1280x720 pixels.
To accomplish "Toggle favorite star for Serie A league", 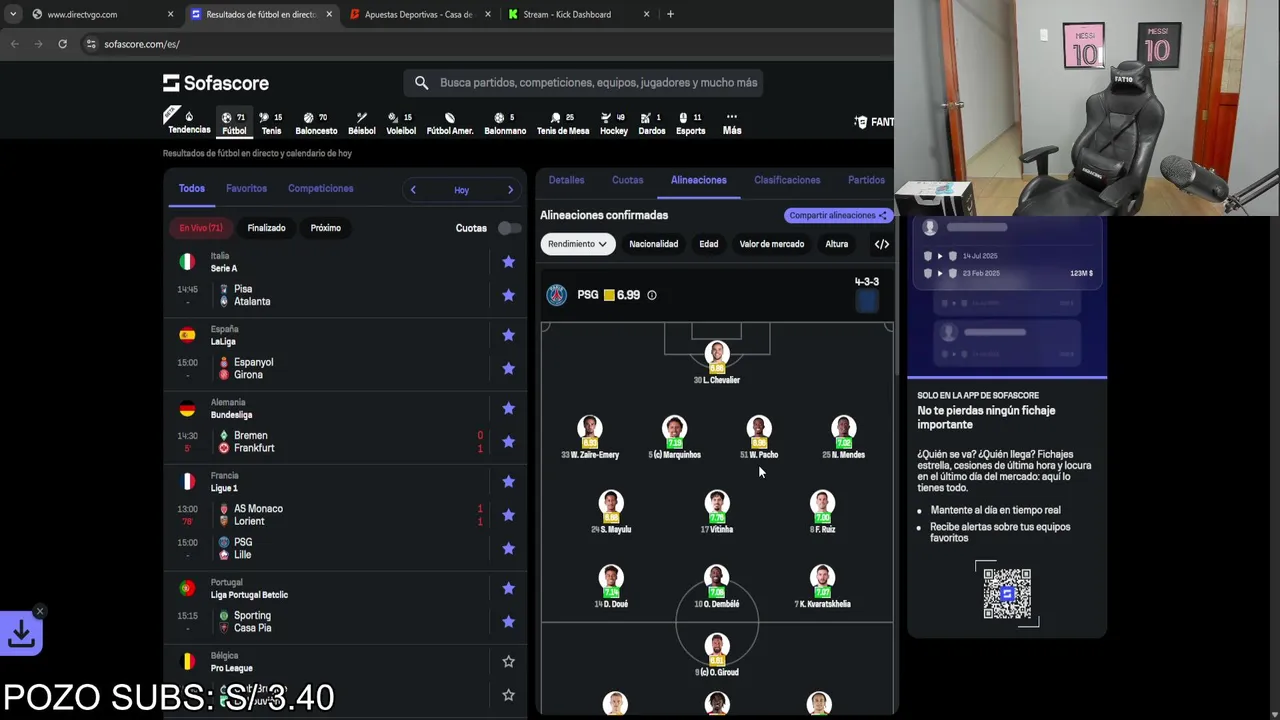I will (508, 262).
